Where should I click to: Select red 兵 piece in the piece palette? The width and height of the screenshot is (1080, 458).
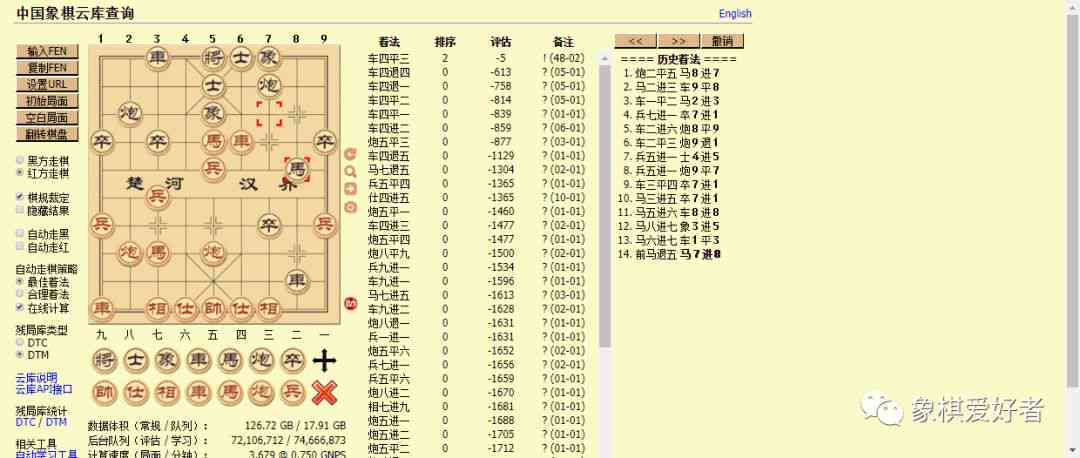pos(294,393)
